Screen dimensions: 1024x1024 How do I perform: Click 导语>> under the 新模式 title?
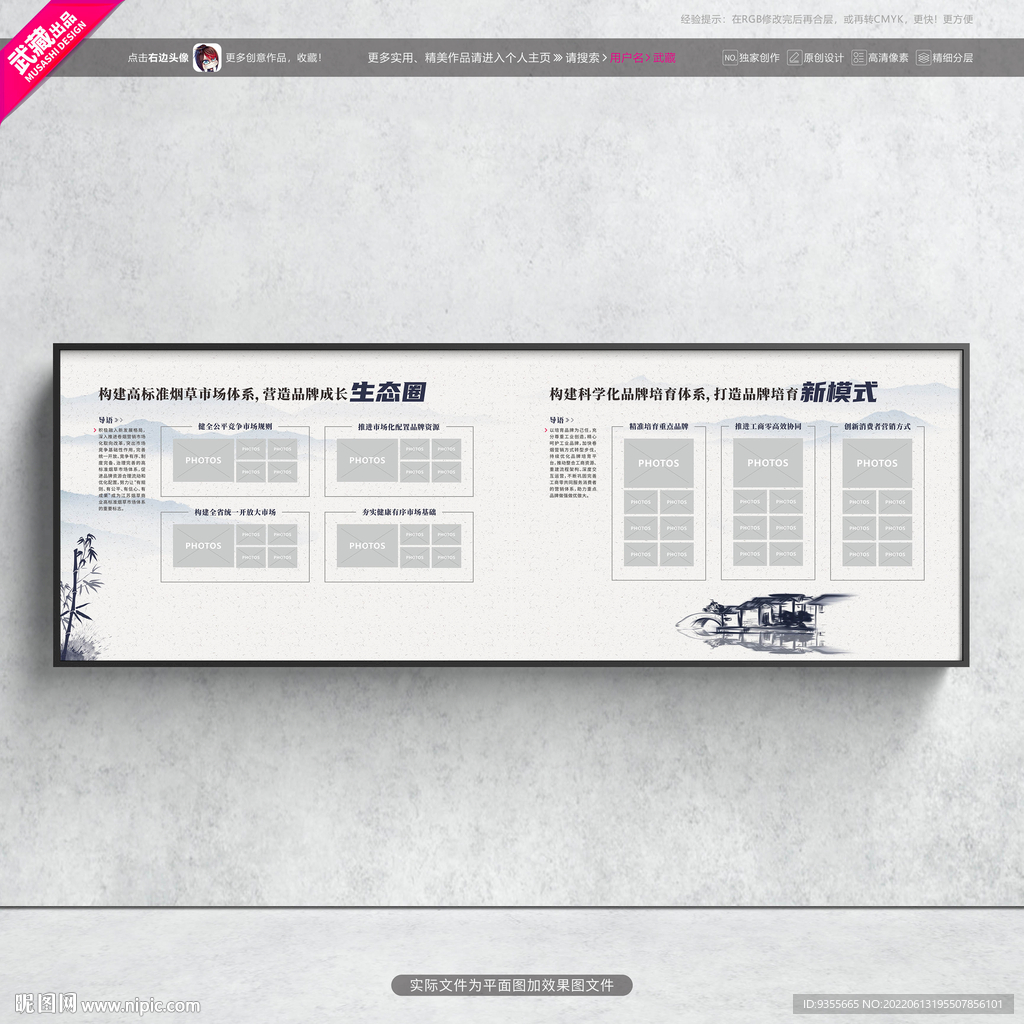coord(561,420)
